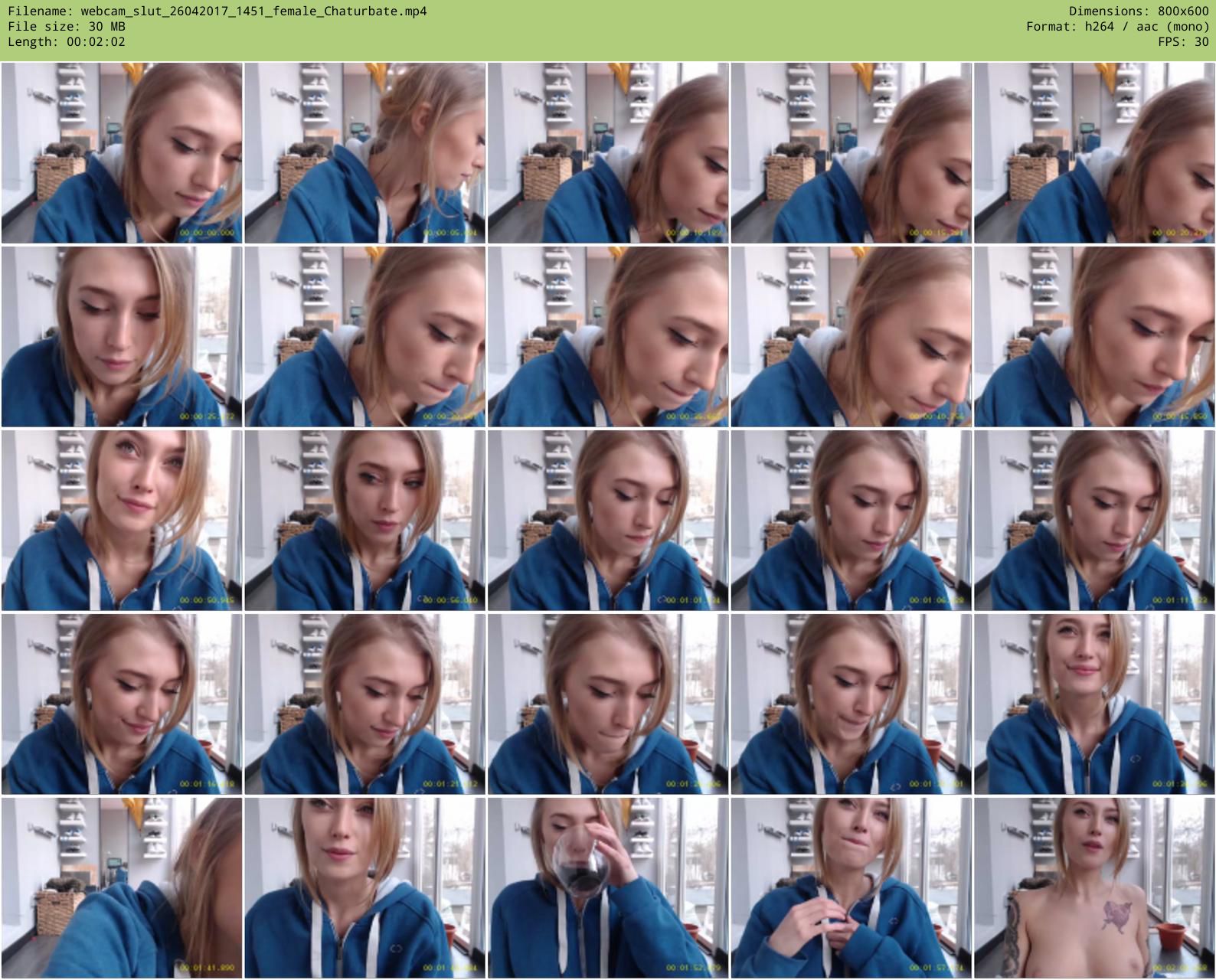This screenshot has width=1216, height=980.
Task: Click the "Format: h264 / aac (mono)" text
Action: pyautogui.click(x=1118, y=26)
